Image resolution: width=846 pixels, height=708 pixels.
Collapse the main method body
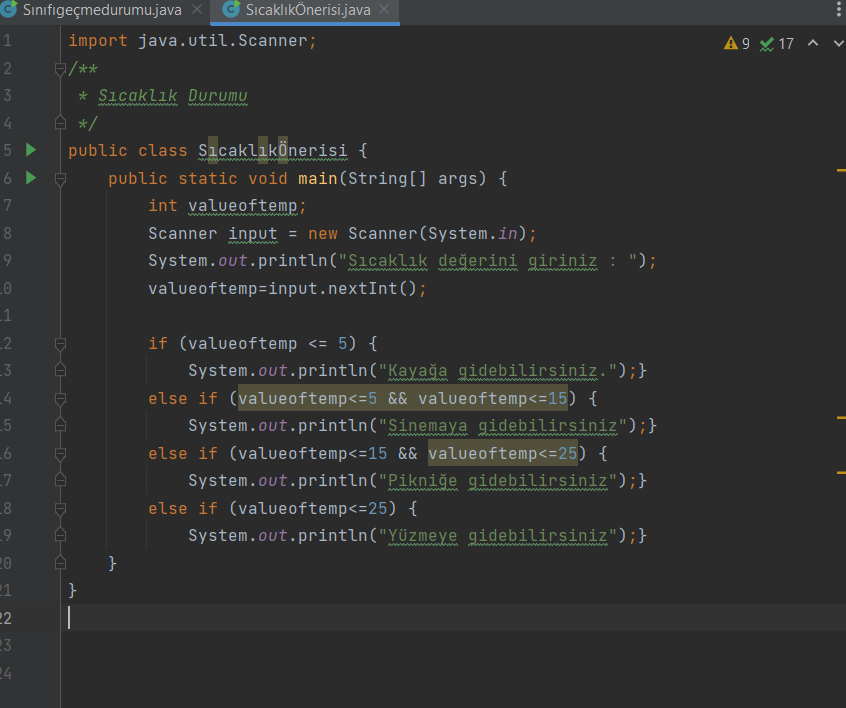60,178
